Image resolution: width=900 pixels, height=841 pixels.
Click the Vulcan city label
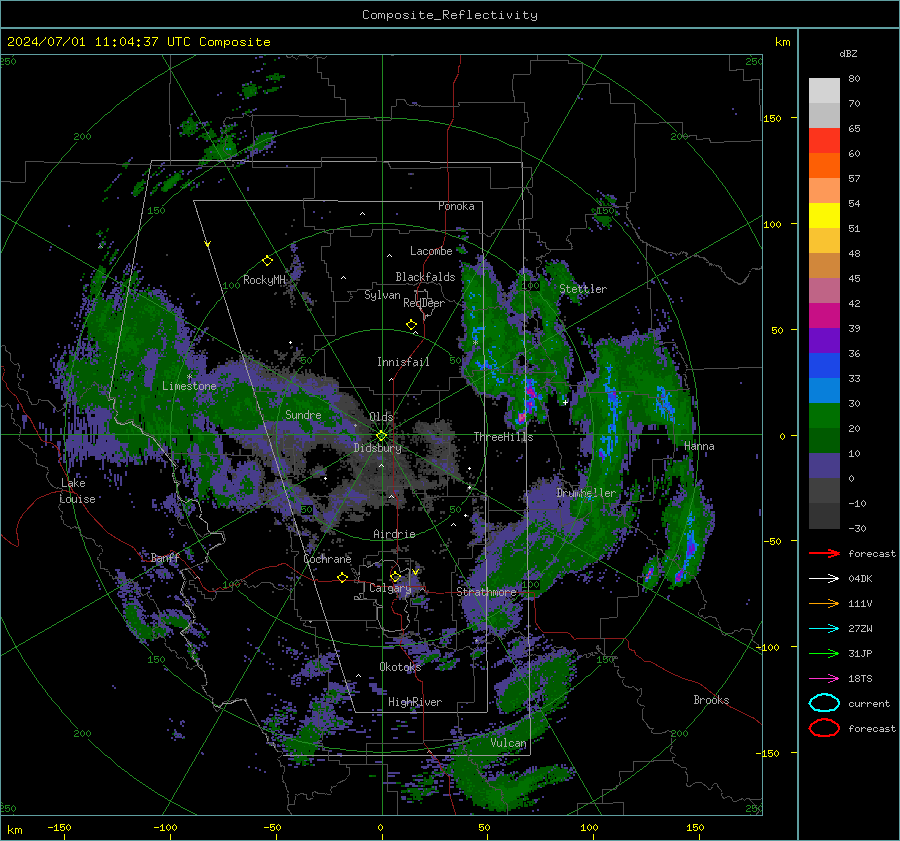[508, 743]
